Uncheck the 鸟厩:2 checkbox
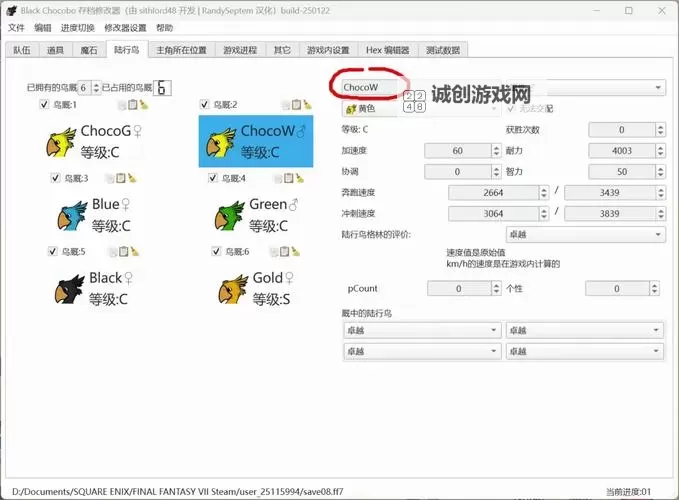The image size is (679, 500). (x=205, y=104)
